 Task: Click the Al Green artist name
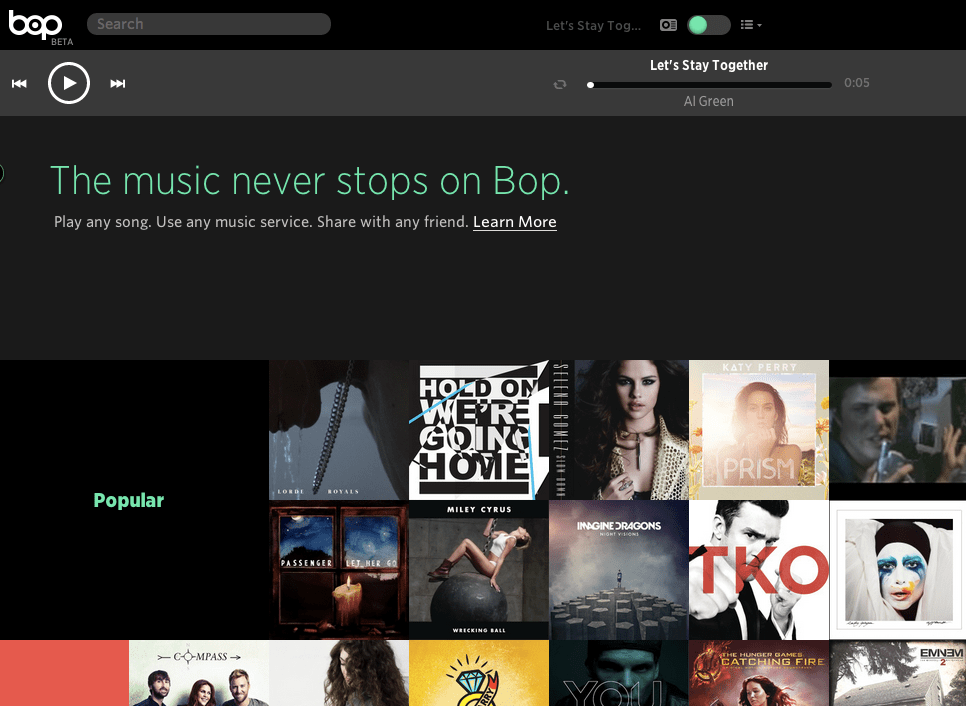(708, 101)
